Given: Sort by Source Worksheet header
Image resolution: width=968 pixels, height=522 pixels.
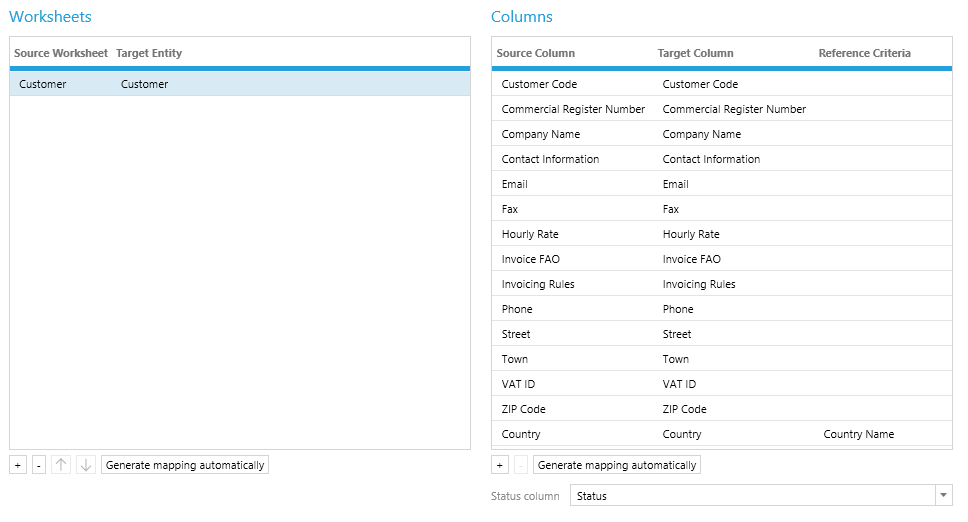Looking at the screenshot, I should 61,53.
